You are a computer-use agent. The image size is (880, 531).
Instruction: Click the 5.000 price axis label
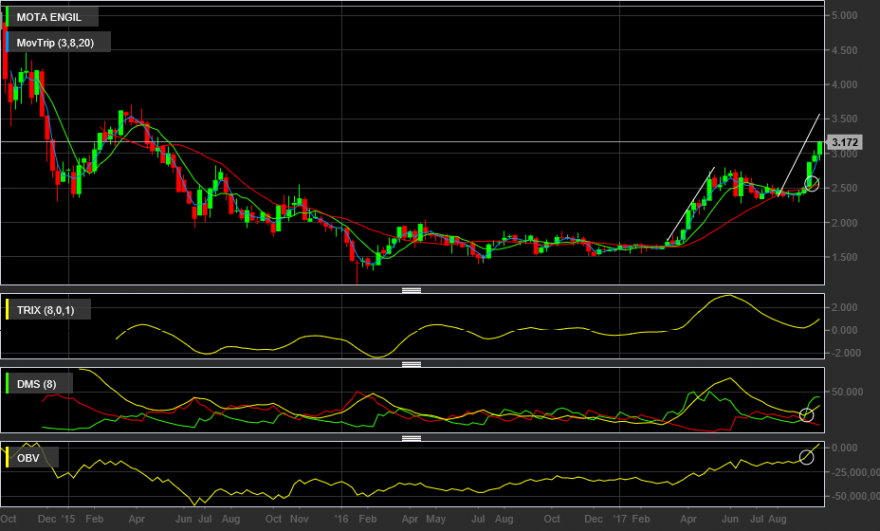pyautogui.click(x=845, y=15)
